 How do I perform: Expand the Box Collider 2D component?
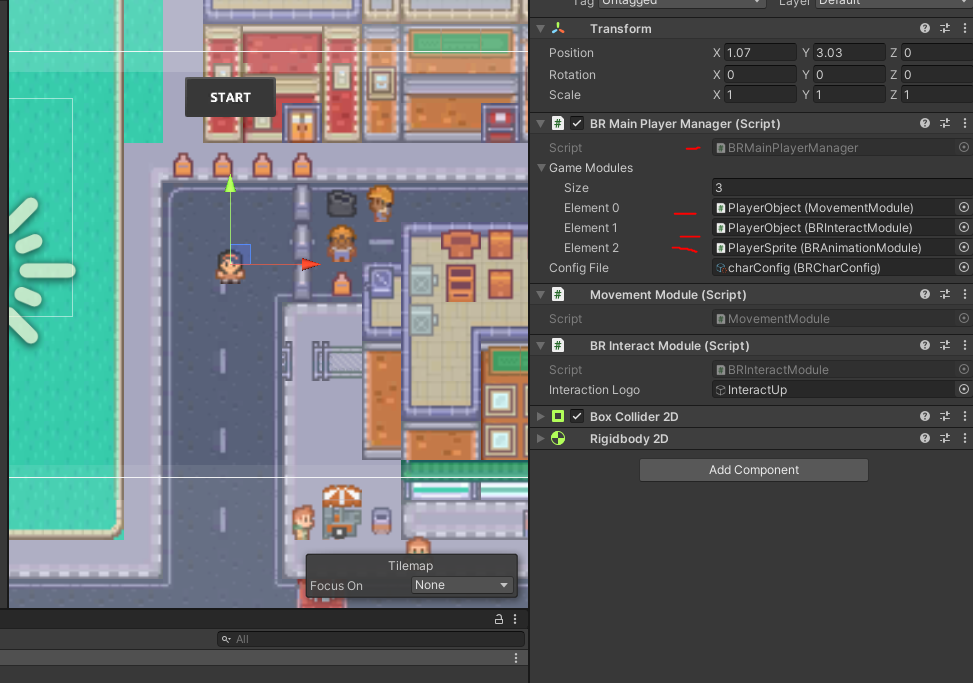[540, 416]
